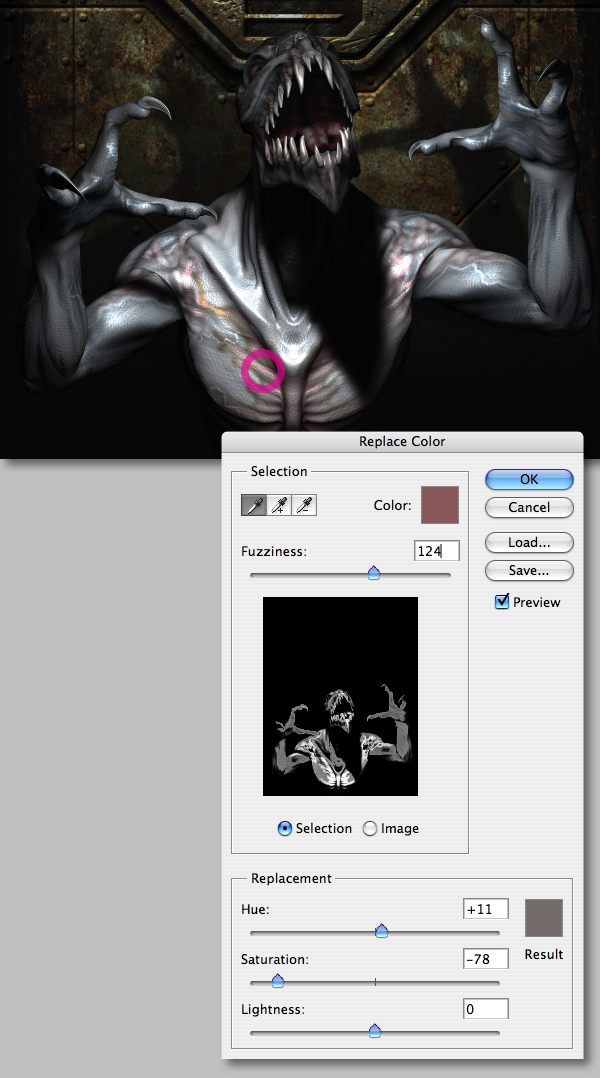Click the Hue slider handle
The height and width of the screenshot is (1078, 600).
381,932
